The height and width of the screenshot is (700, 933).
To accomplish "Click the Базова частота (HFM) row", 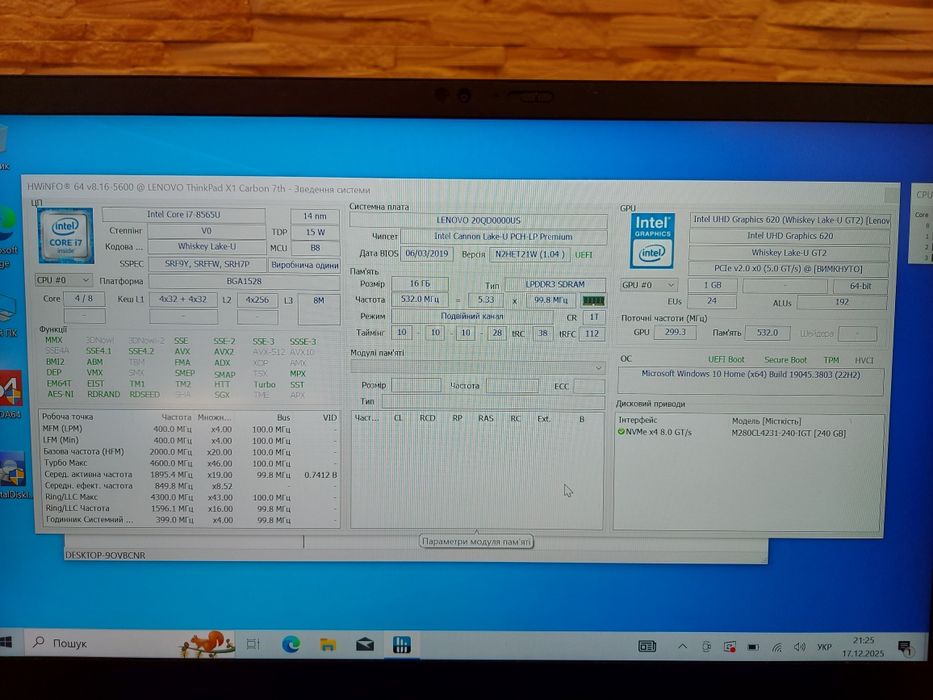I will [190, 452].
